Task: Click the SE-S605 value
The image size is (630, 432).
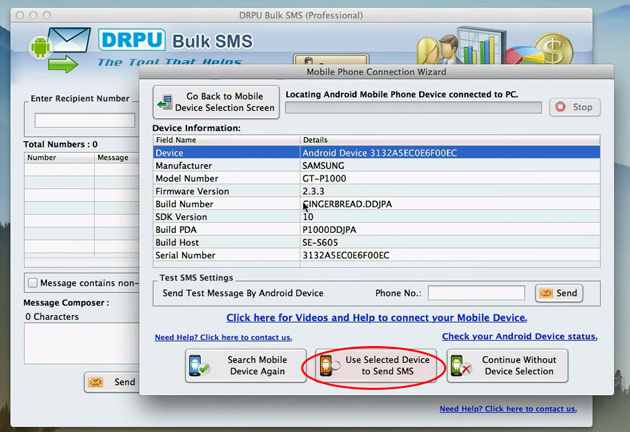Action: (x=320, y=243)
